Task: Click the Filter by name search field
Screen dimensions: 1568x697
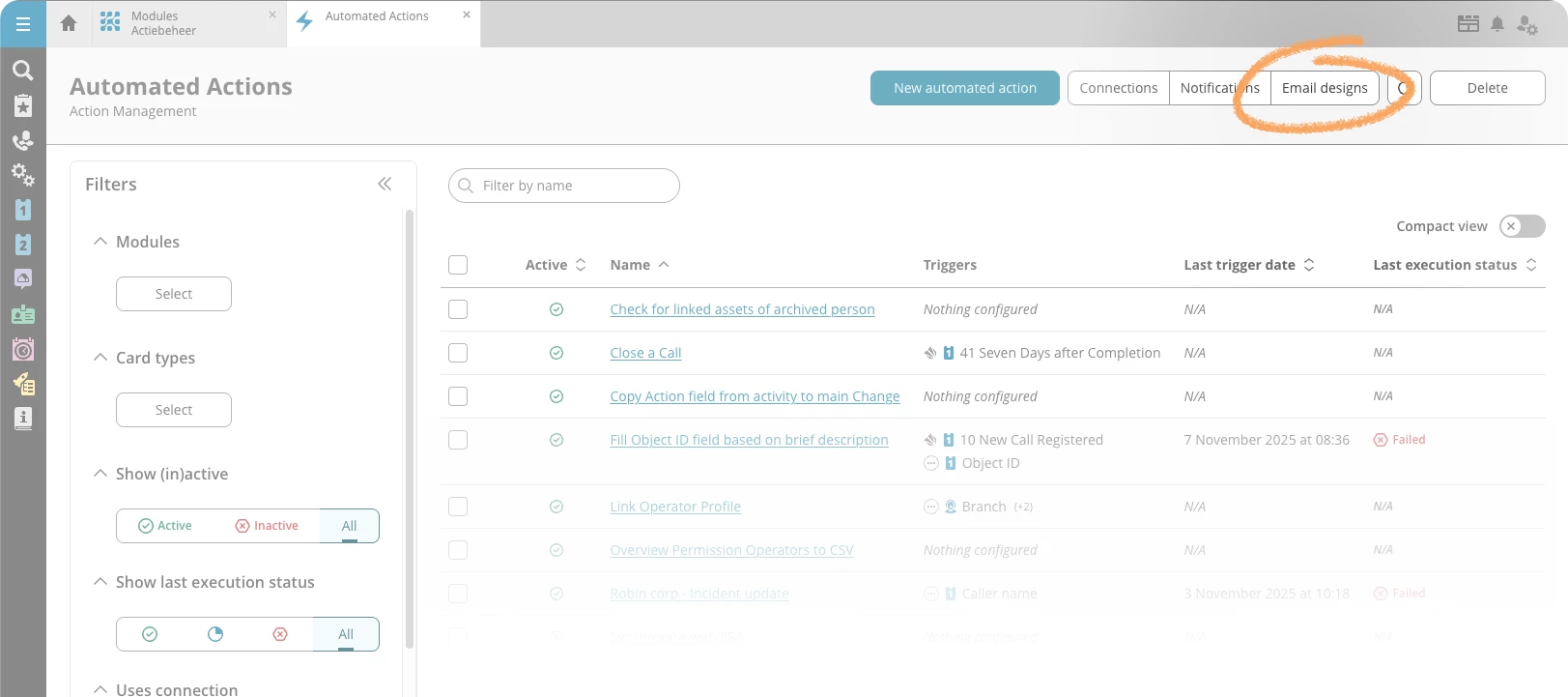Action: point(564,186)
